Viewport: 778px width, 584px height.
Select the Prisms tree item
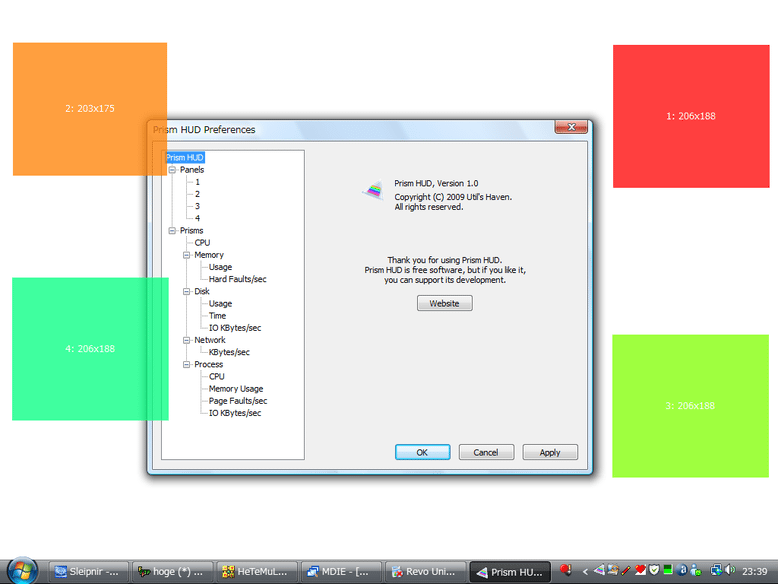click(192, 231)
